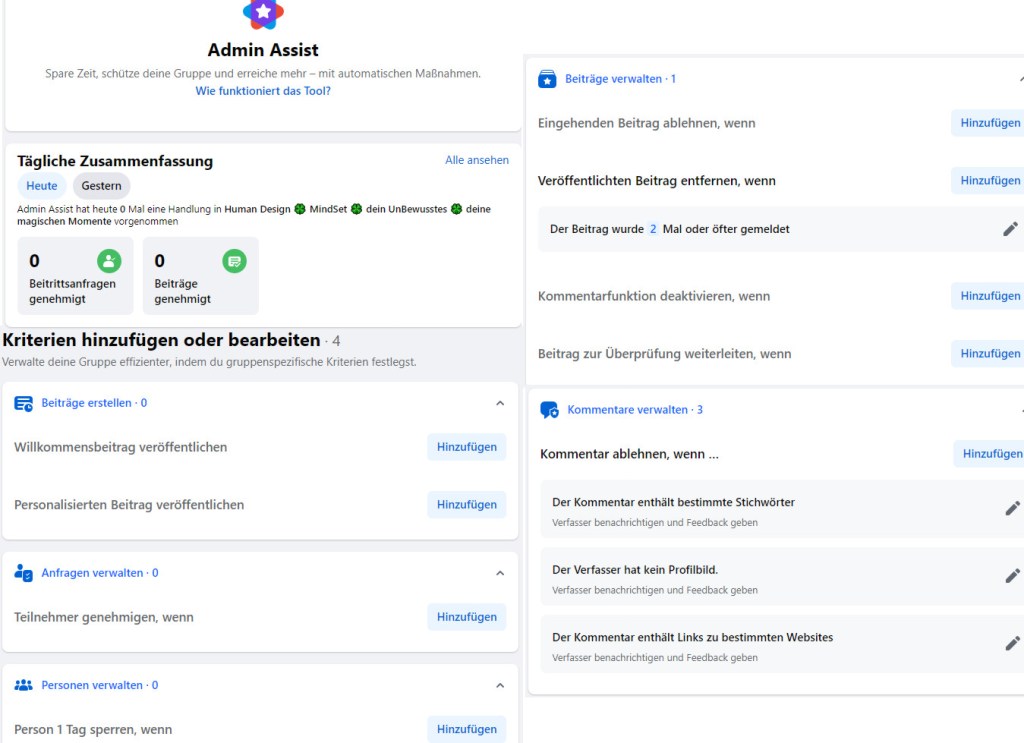
Task: Click the 'Alle ansehen' link
Action: tap(476, 160)
